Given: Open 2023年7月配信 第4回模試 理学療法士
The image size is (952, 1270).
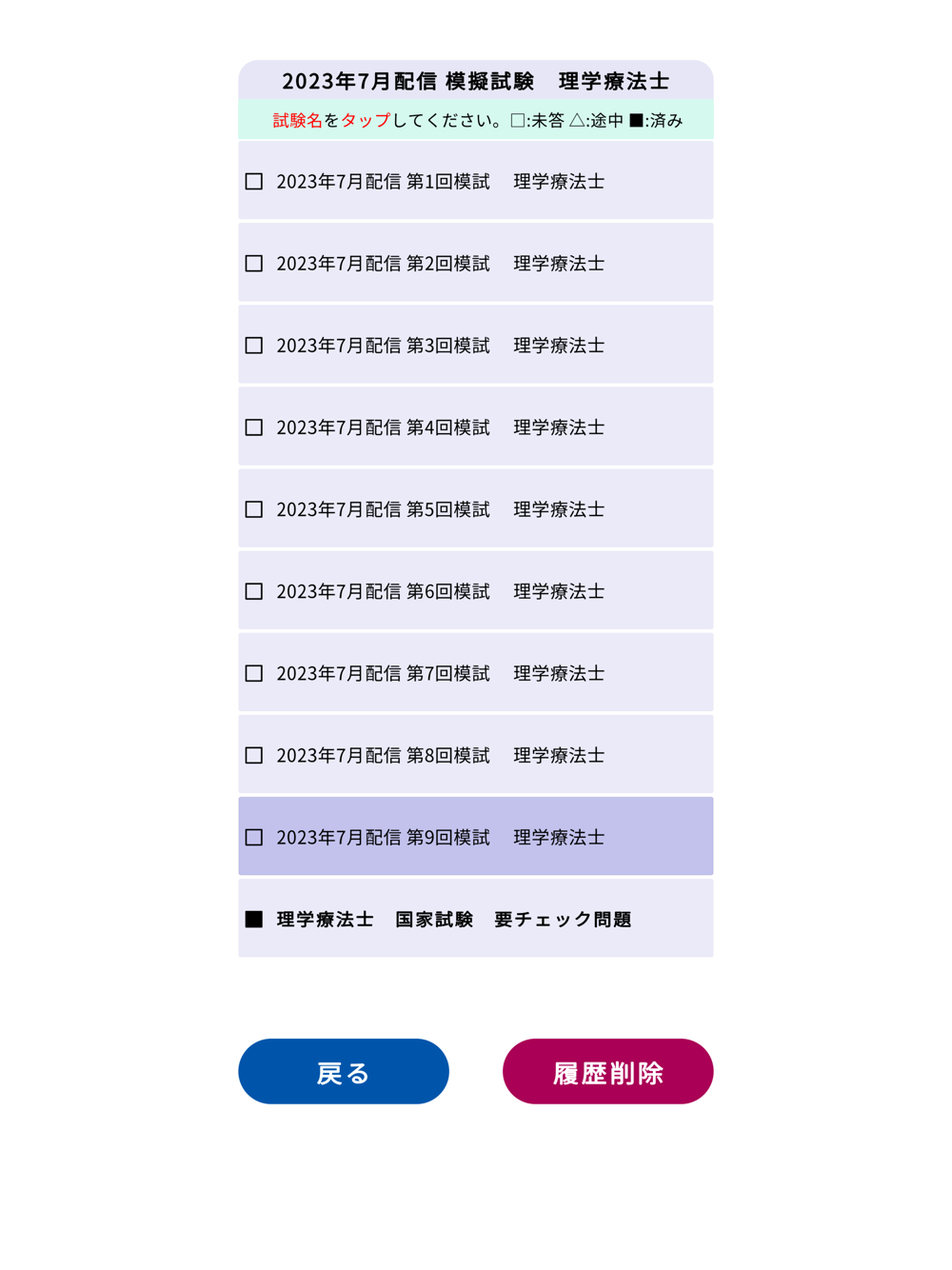Looking at the screenshot, I should (x=476, y=427).
